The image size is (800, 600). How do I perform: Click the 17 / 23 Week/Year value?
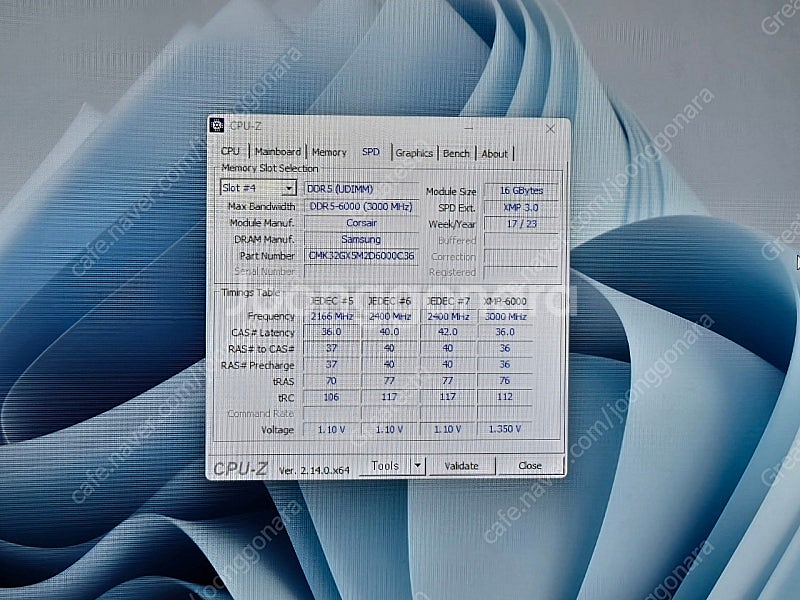[x=521, y=224]
